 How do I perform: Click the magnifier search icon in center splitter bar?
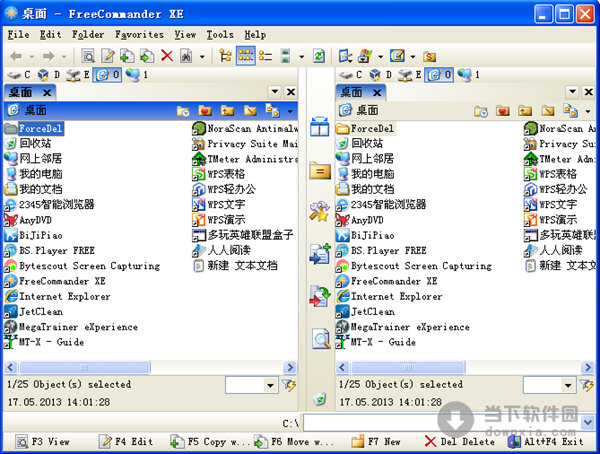(320, 339)
